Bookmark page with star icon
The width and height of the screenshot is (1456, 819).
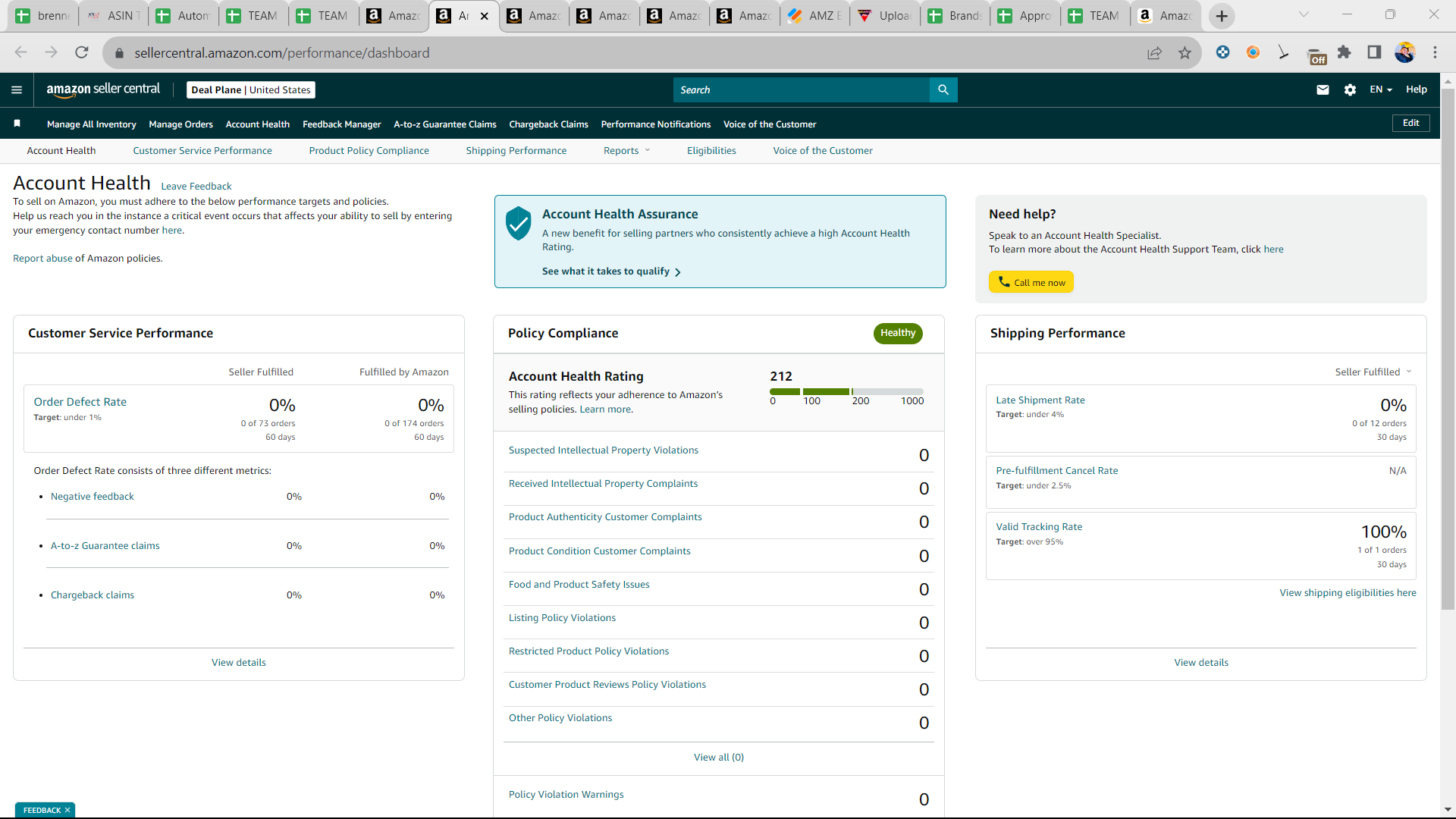pyautogui.click(x=1185, y=52)
